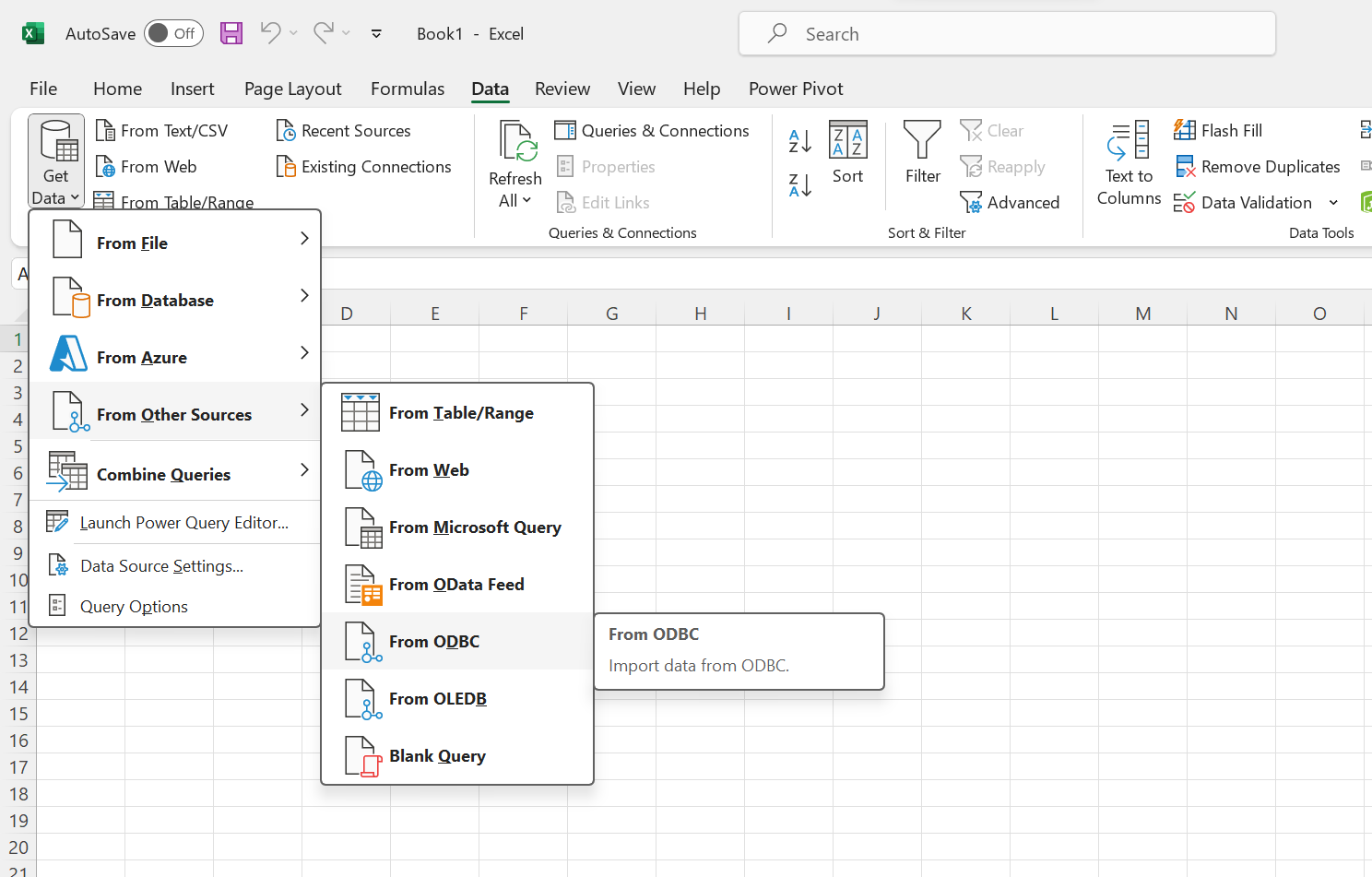Open the Power Pivot tab

point(796,89)
